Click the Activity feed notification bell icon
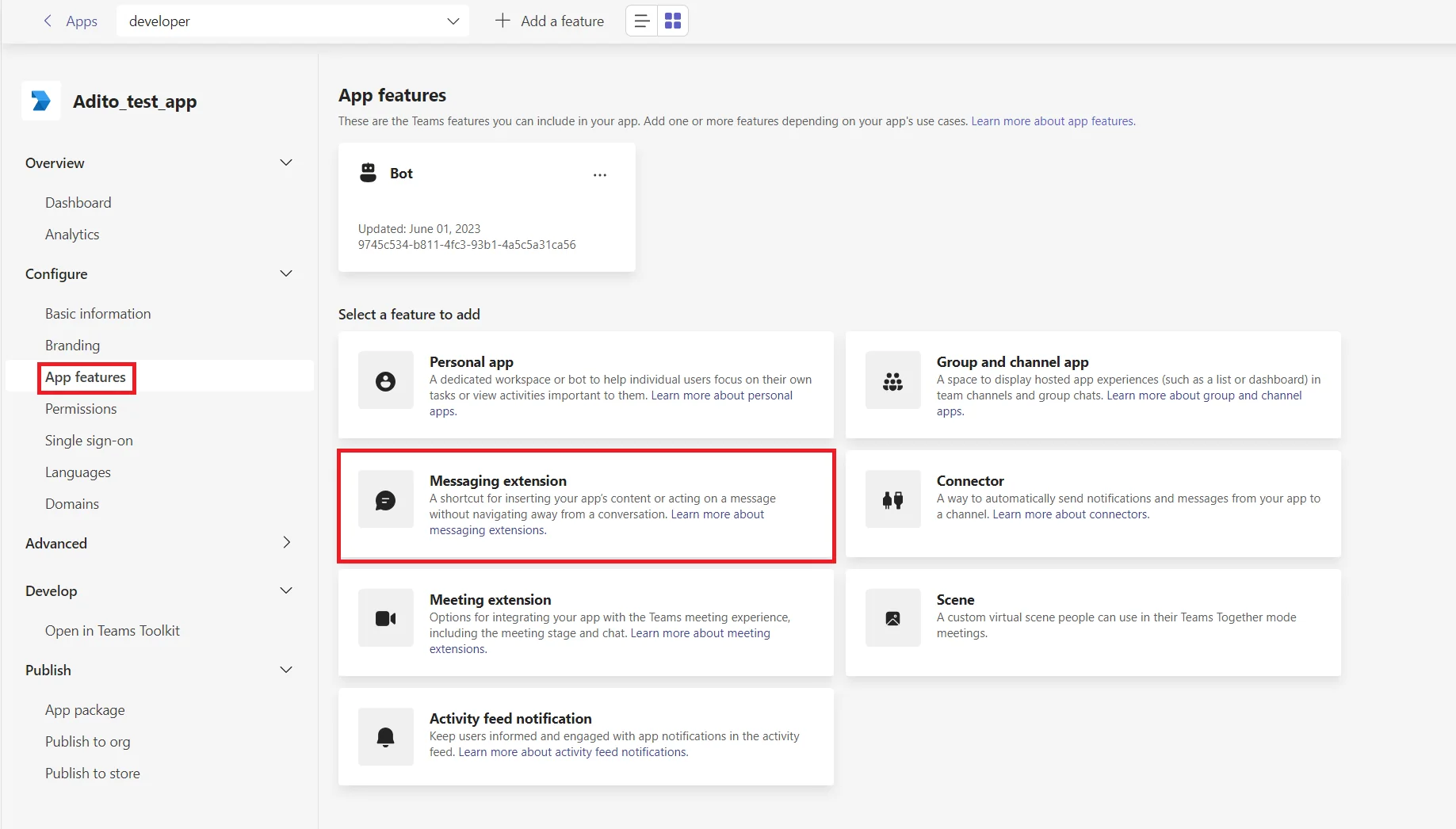1456x829 pixels. 386,737
